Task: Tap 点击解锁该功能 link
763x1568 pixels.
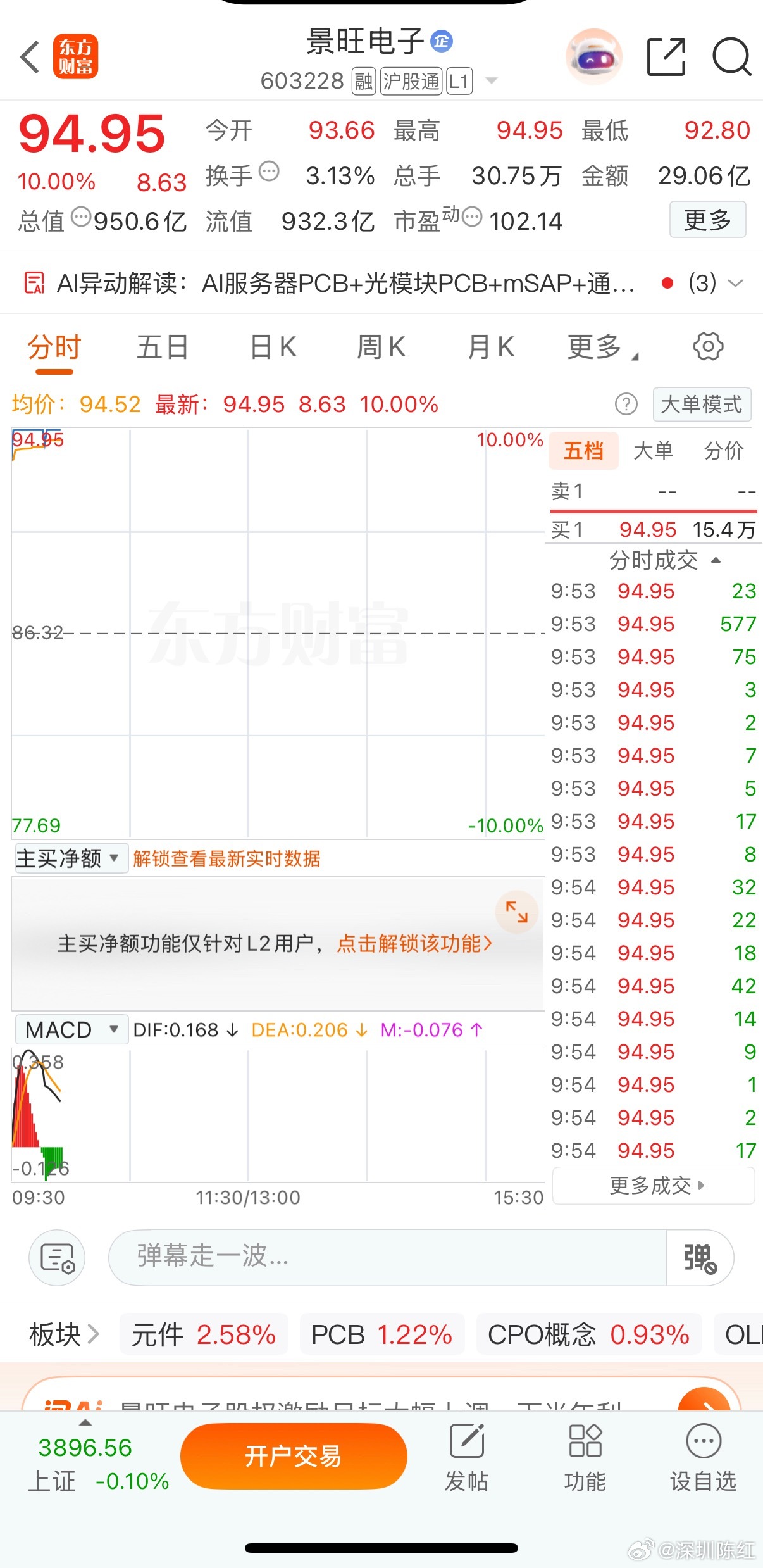Action: click(415, 943)
